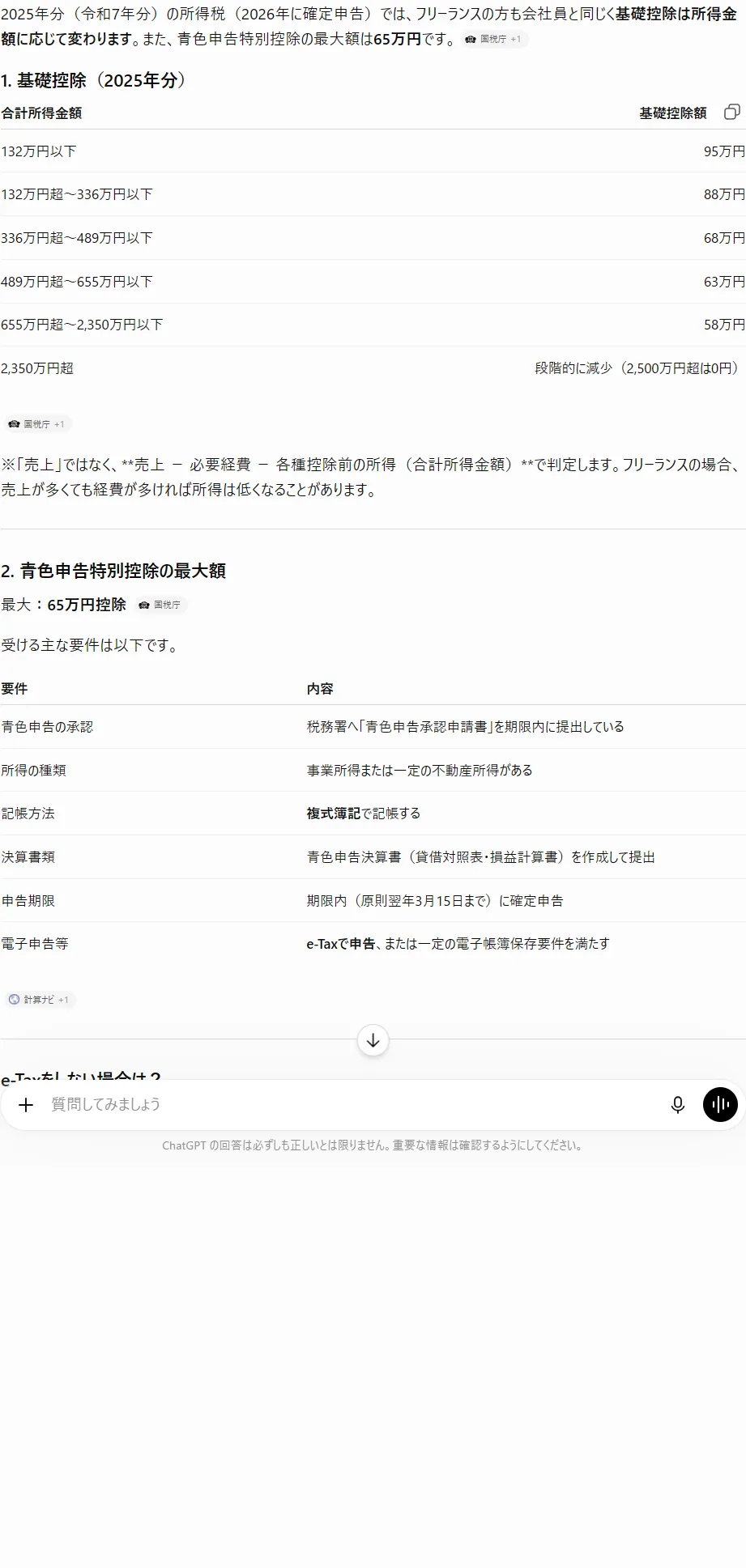Viewport: 746px width, 1568px height.
Task: Click the 489万円超～655万円以下 row label
Action: 77,282
